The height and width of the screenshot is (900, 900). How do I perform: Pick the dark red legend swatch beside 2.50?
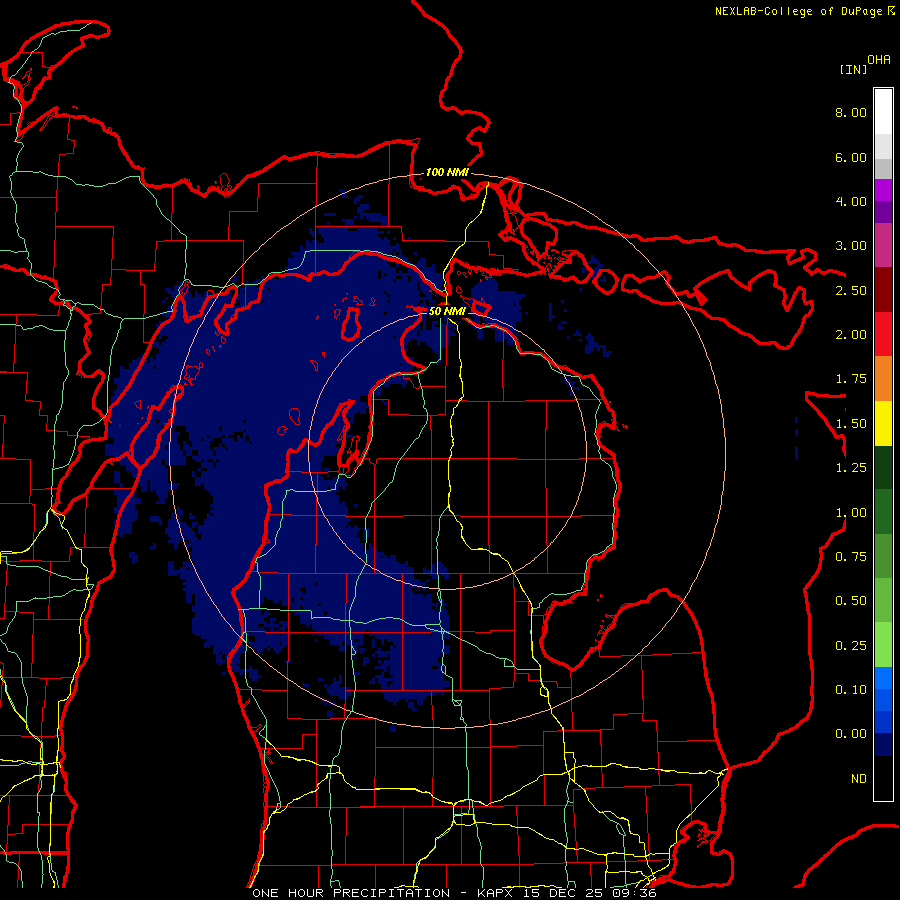pos(883,290)
